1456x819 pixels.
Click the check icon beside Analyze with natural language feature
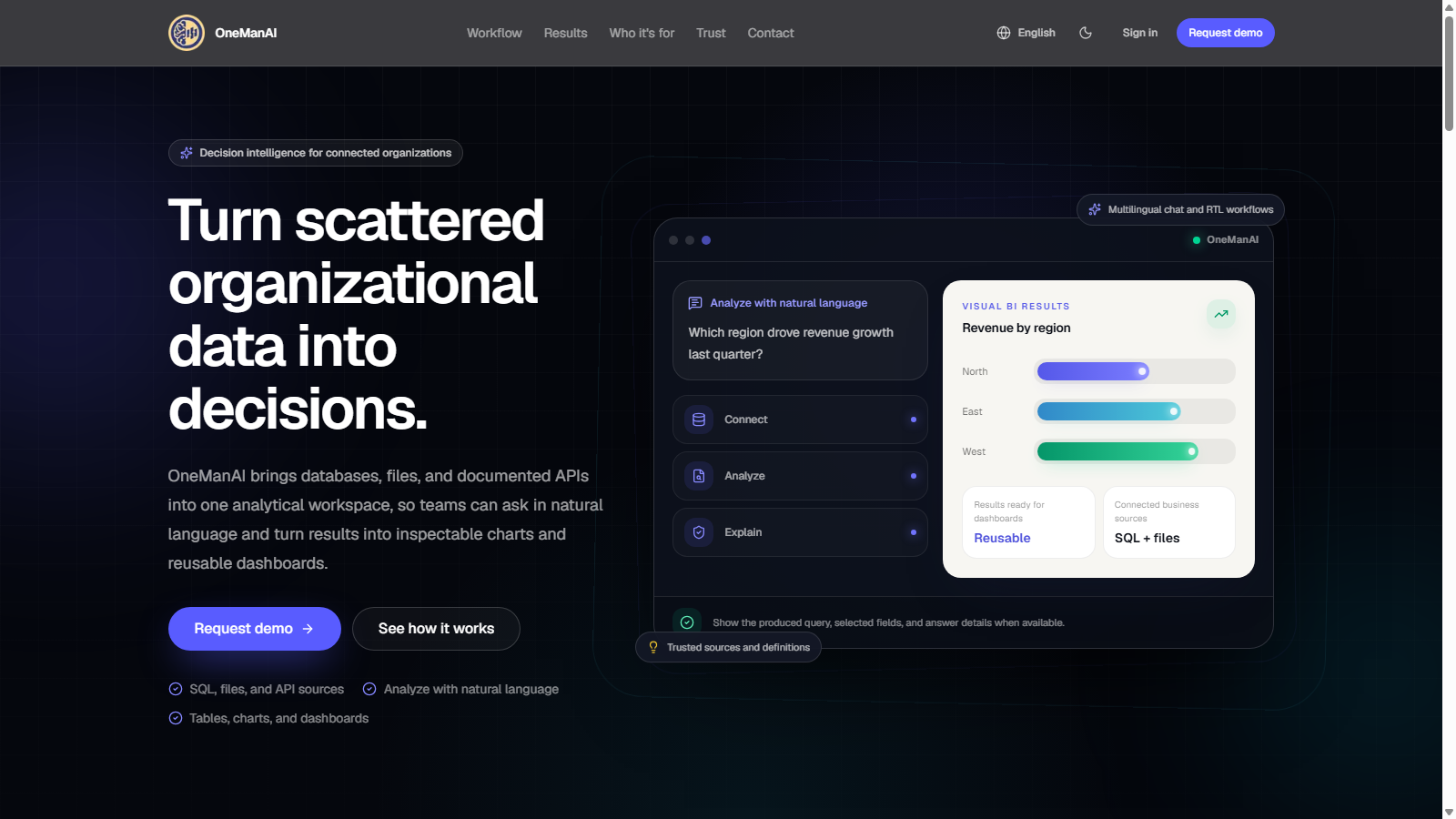pyautogui.click(x=369, y=689)
